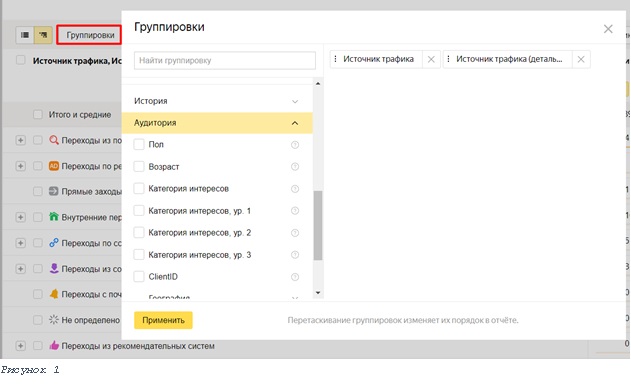This screenshot has height=392, width=631.
Task: Click the purple person source icon
Action: 54,268
